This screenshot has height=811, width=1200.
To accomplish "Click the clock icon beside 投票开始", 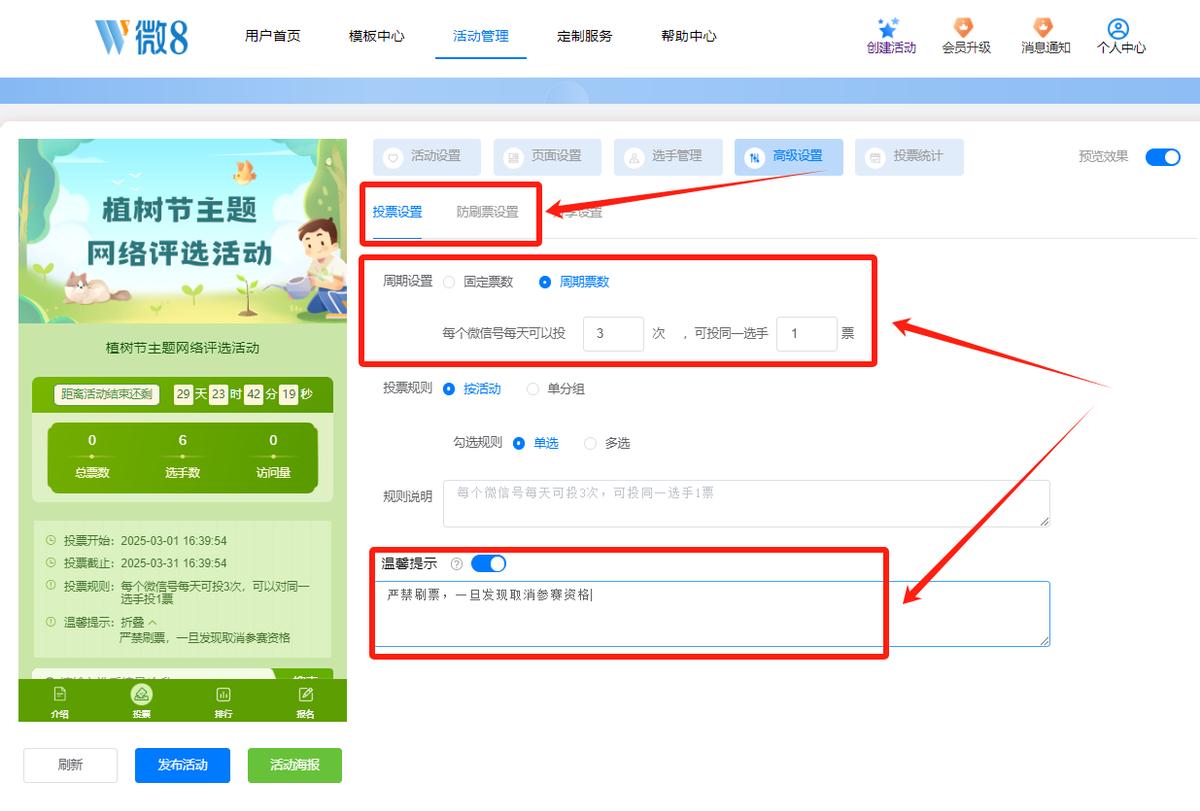I will click(x=51, y=541).
